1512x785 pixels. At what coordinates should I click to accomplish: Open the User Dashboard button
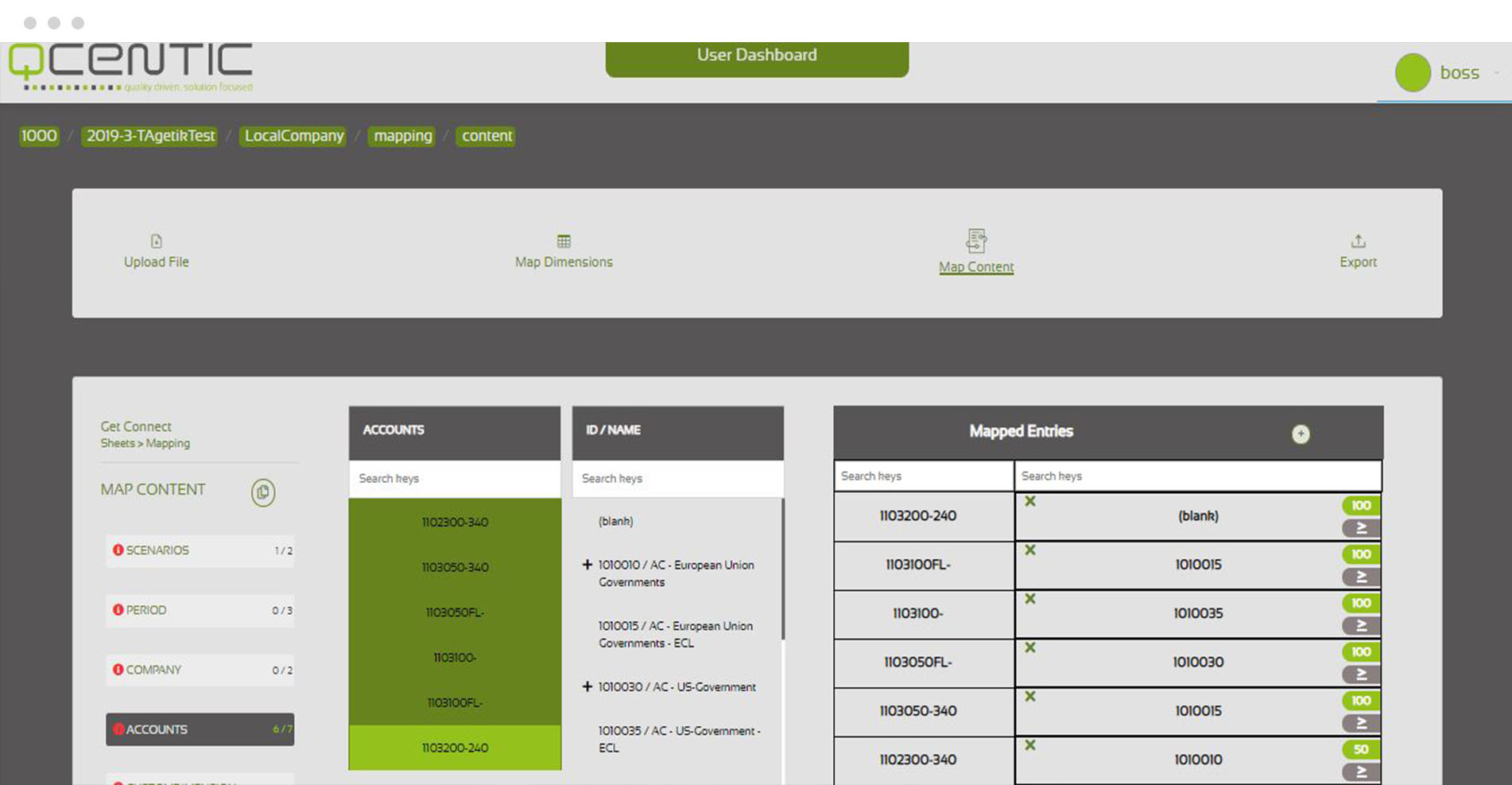tap(756, 56)
